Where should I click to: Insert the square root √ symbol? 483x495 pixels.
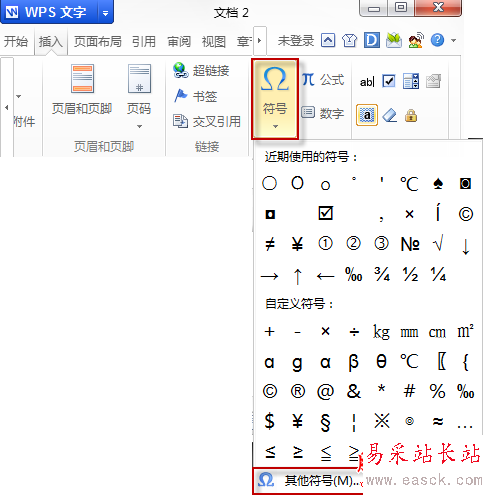[438, 244]
